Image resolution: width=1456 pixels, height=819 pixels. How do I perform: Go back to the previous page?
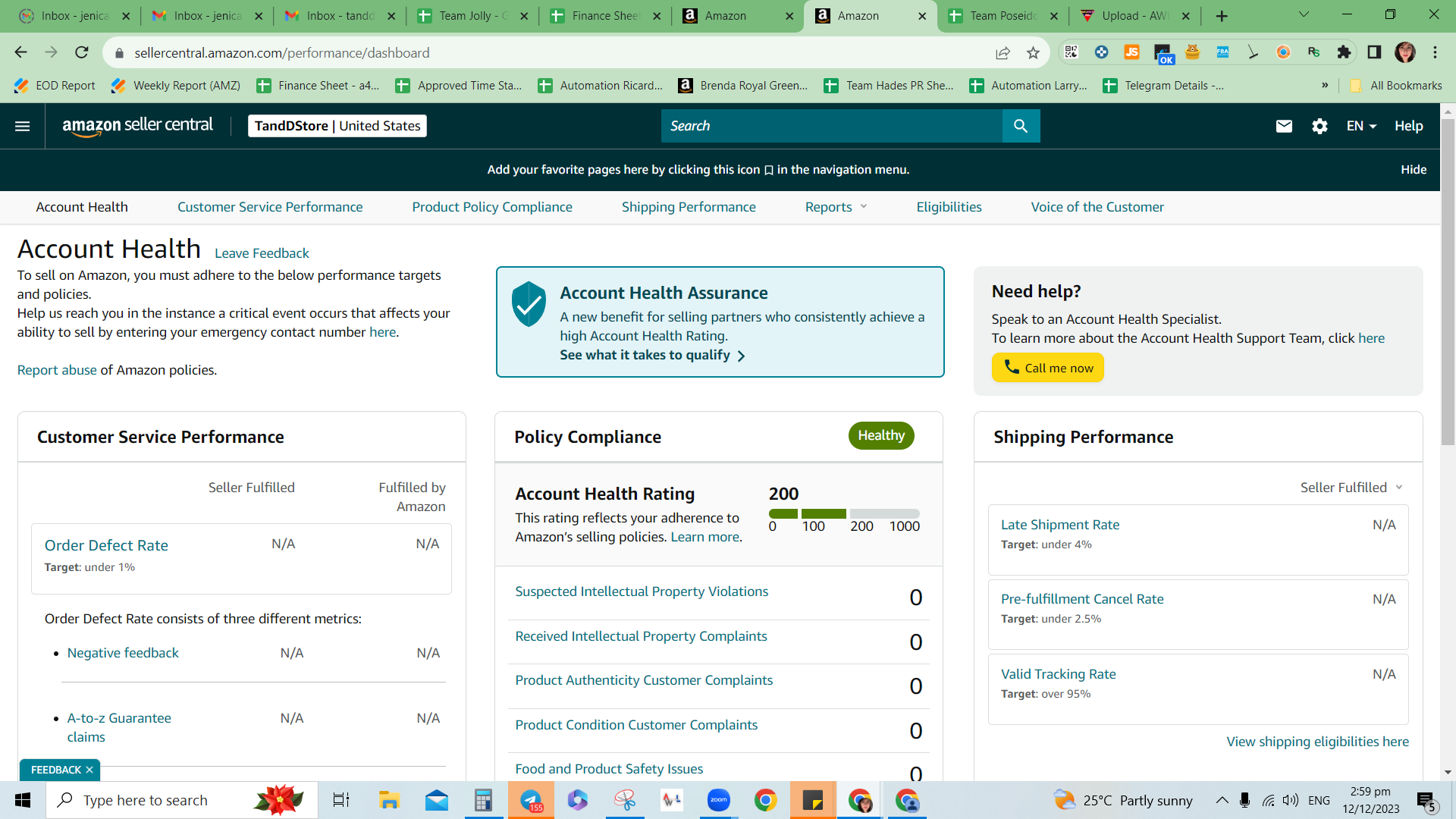pos(21,52)
